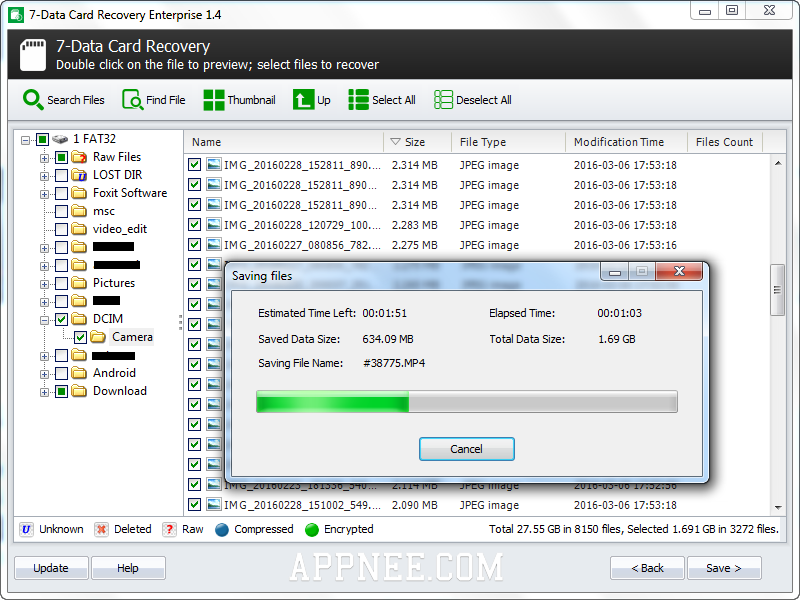Sort by the Size column arrow
The width and height of the screenshot is (800, 600).
[395, 141]
